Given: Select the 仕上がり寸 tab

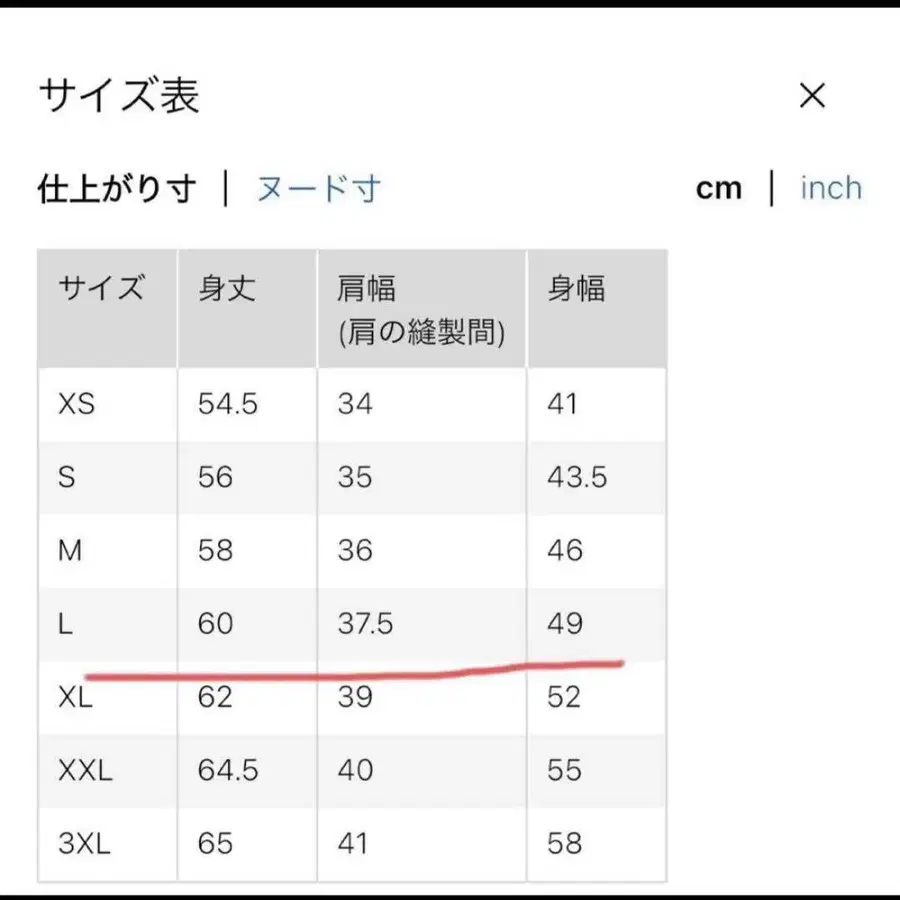Looking at the screenshot, I should (x=115, y=188).
